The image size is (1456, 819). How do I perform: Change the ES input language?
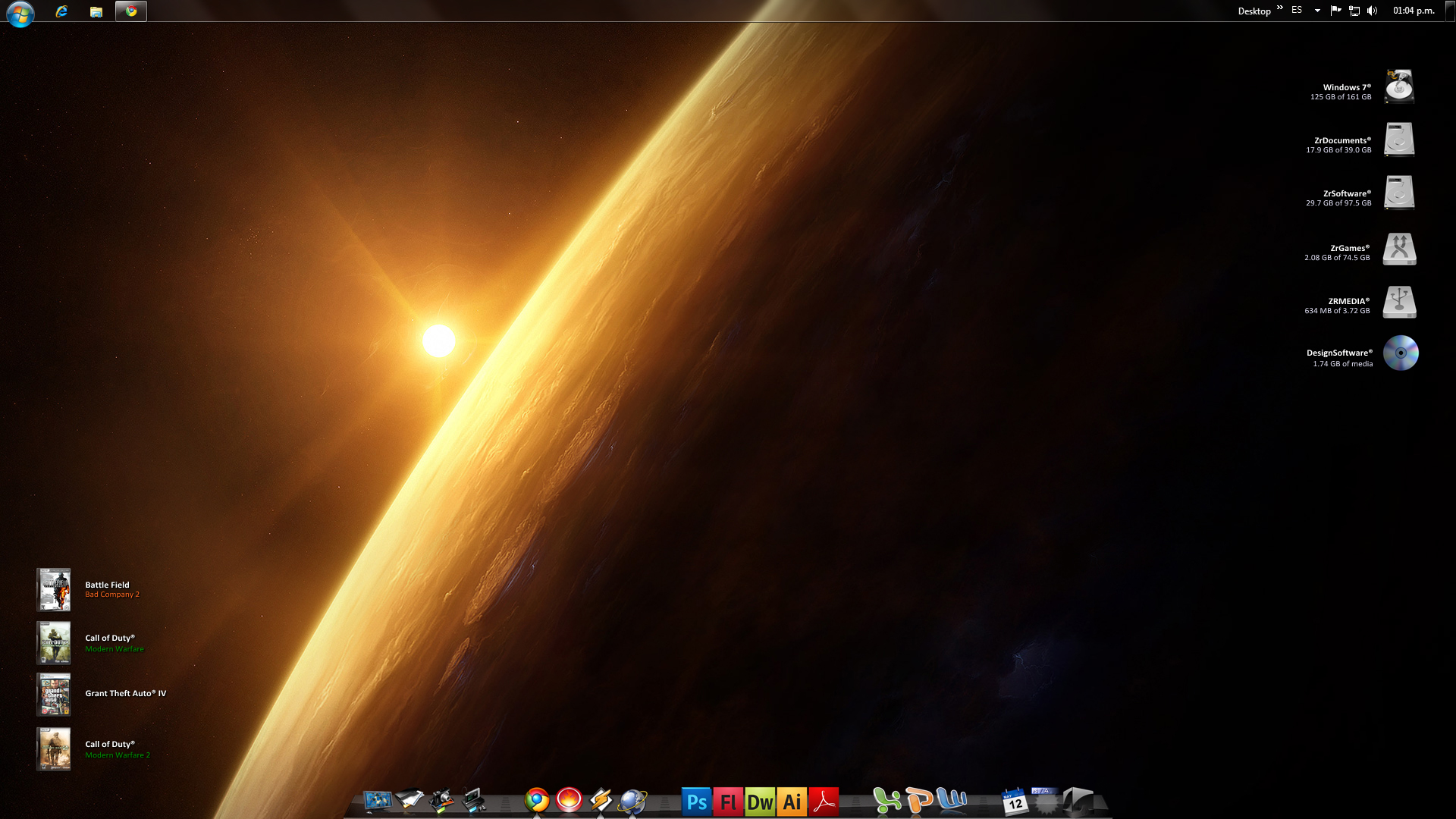click(x=1297, y=11)
